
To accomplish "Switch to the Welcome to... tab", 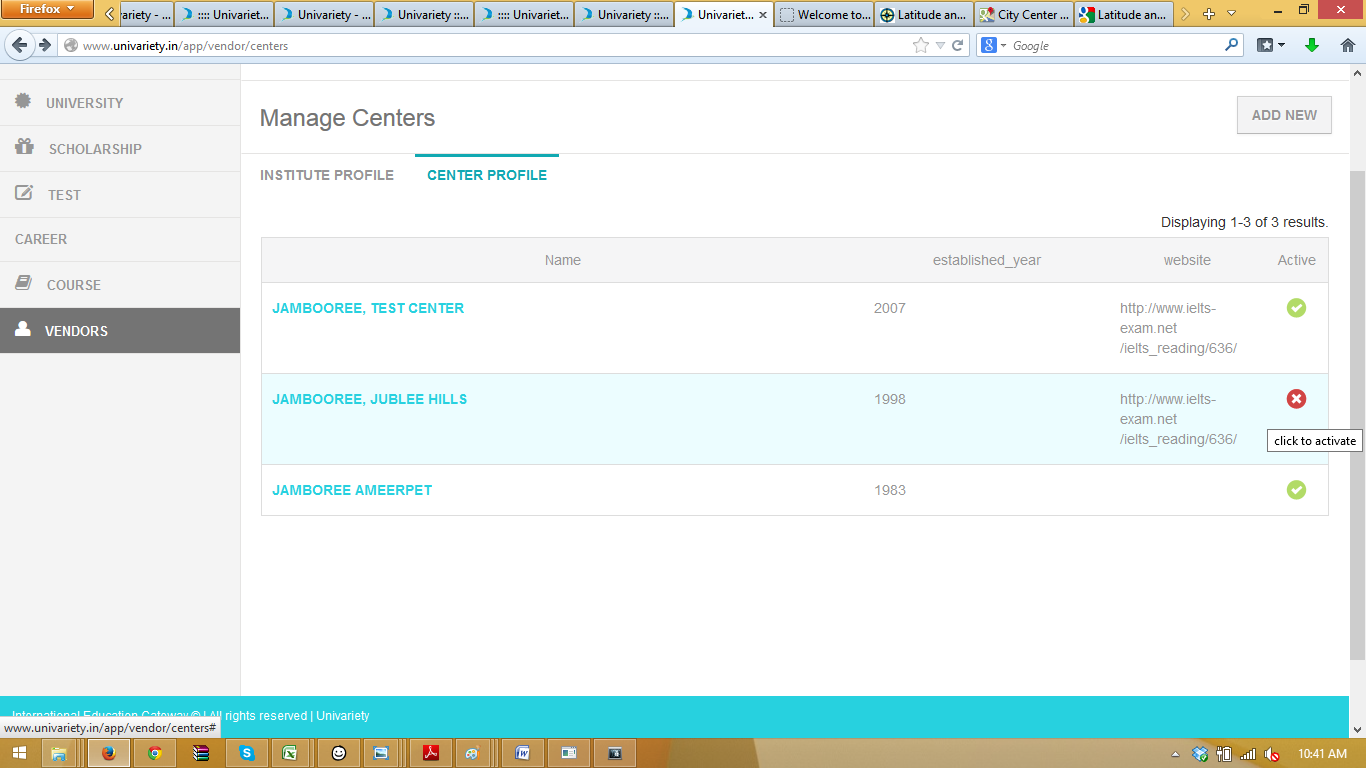I will pos(824,15).
